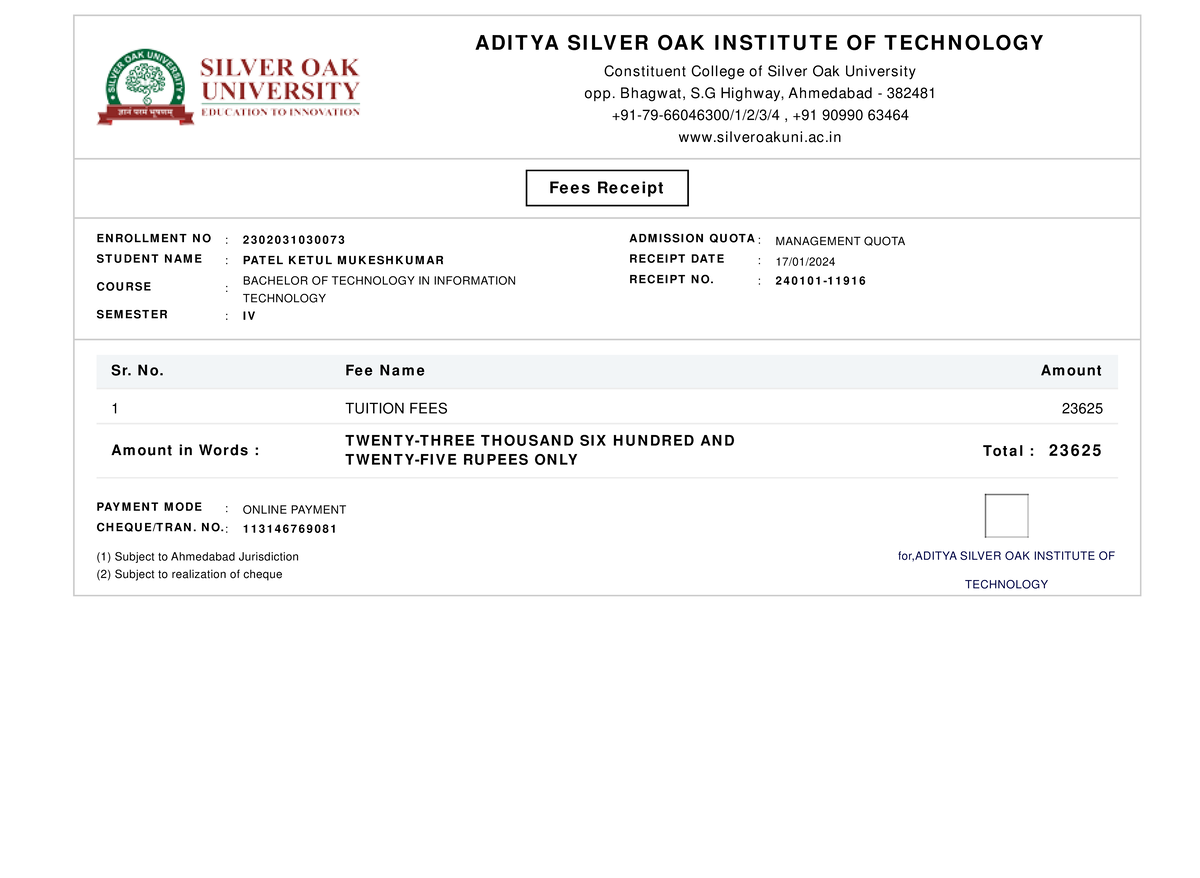The width and height of the screenshot is (1200, 878).
Task: Select the Total amount 23625 value
Action: (1075, 450)
